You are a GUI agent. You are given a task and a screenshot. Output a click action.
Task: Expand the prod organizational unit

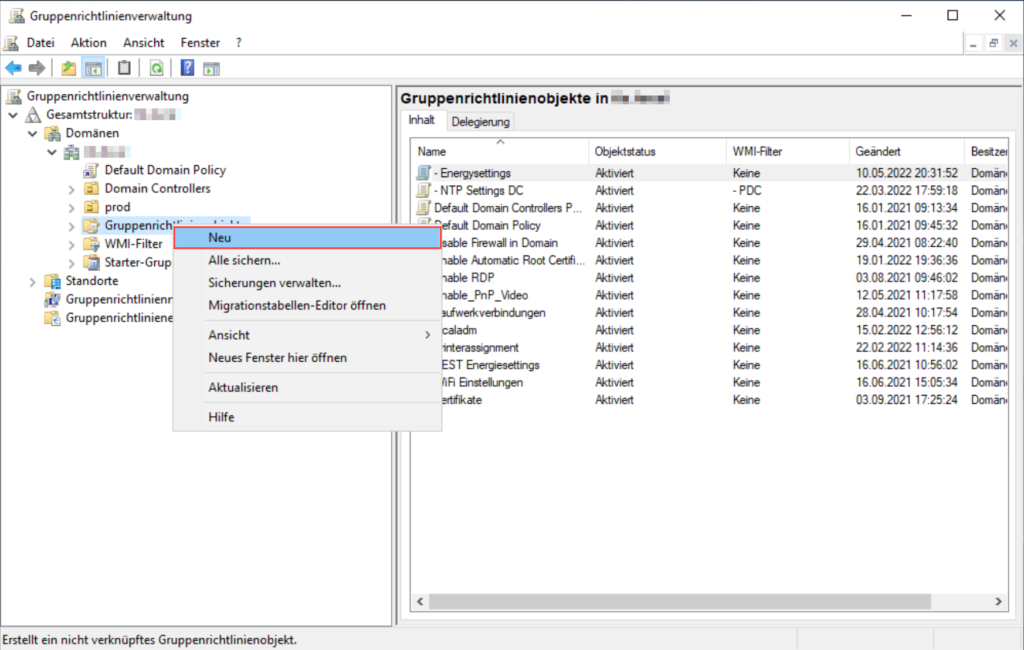tap(71, 207)
